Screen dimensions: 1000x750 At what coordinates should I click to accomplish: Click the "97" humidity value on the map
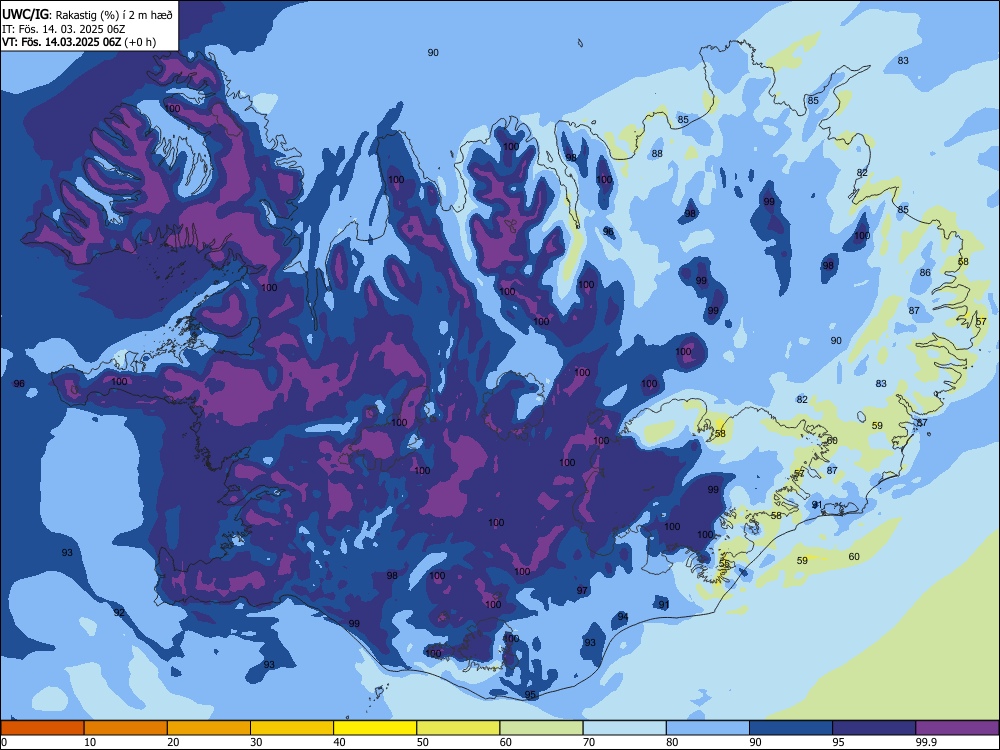pyautogui.click(x=582, y=591)
